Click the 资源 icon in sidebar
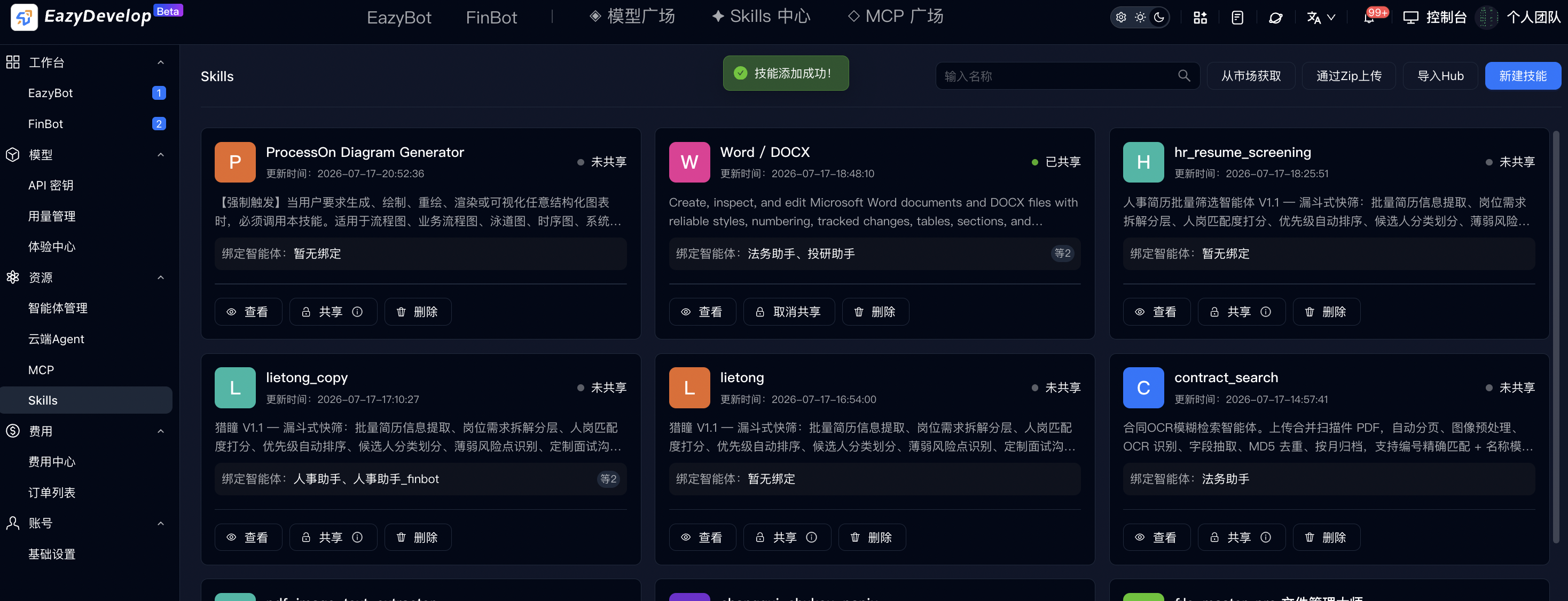The height and width of the screenshot is (601, 1568). point(13,278)
